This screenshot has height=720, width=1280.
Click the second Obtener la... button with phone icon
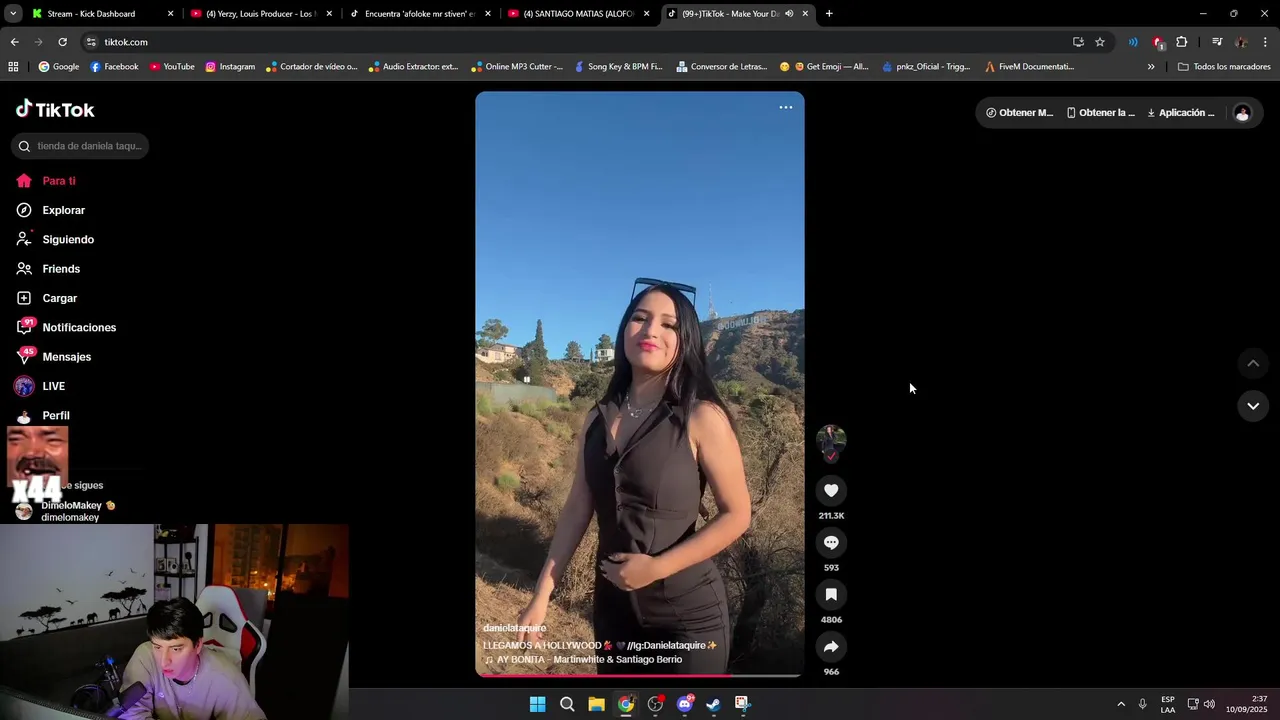1100,113
